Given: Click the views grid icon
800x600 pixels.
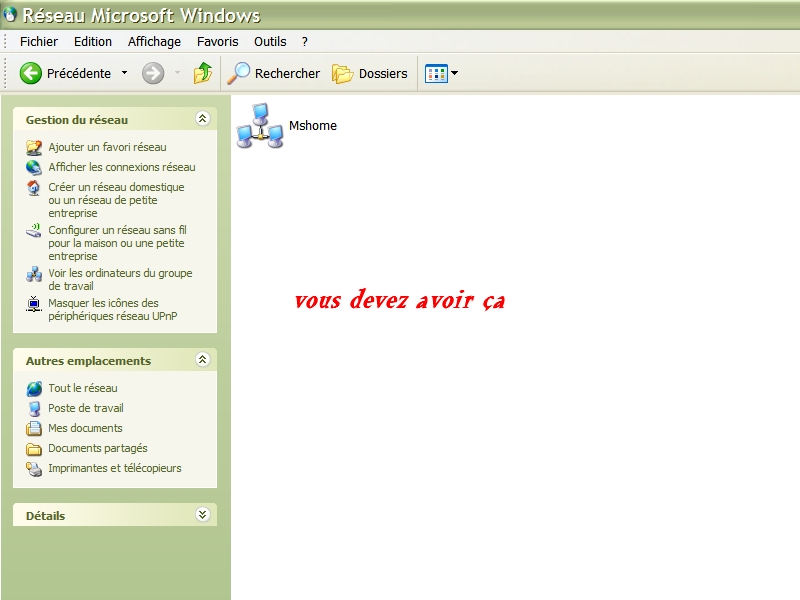Looking at the screenshot, I should (x=436, y=73).
